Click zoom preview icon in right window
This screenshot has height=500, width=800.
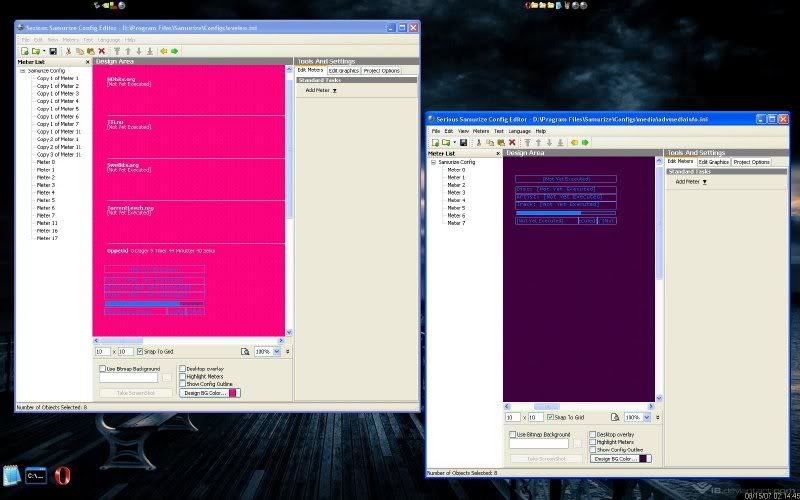point(615,417)
